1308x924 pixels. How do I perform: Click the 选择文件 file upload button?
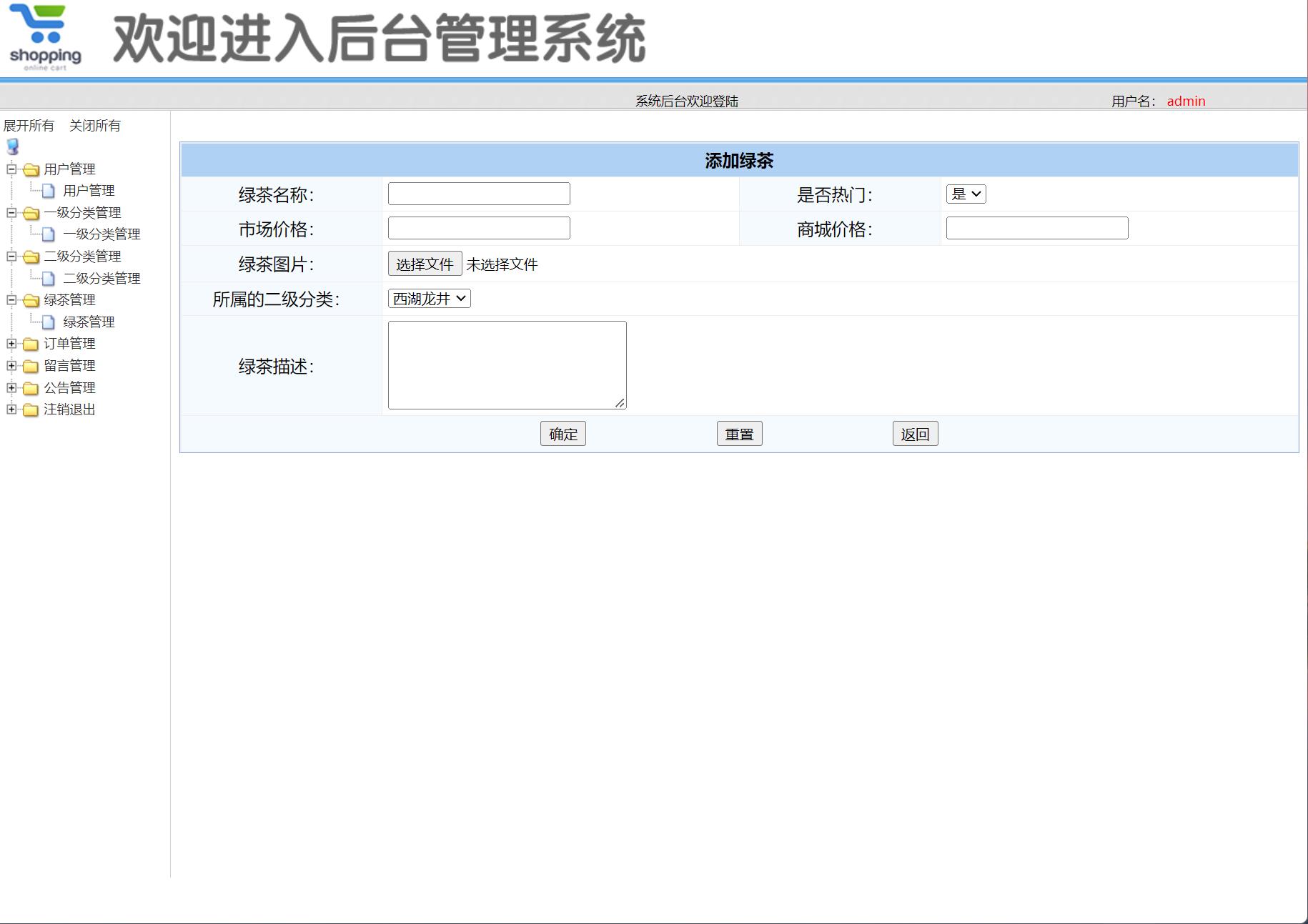pyautogui.click(x=424, y=264)
